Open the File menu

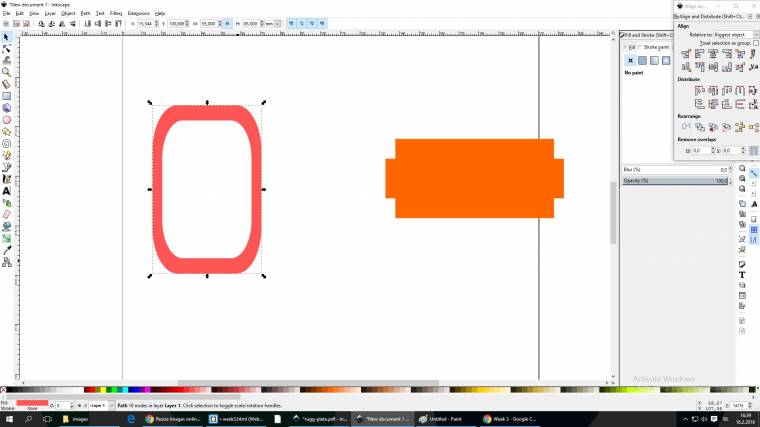point(6,13)
